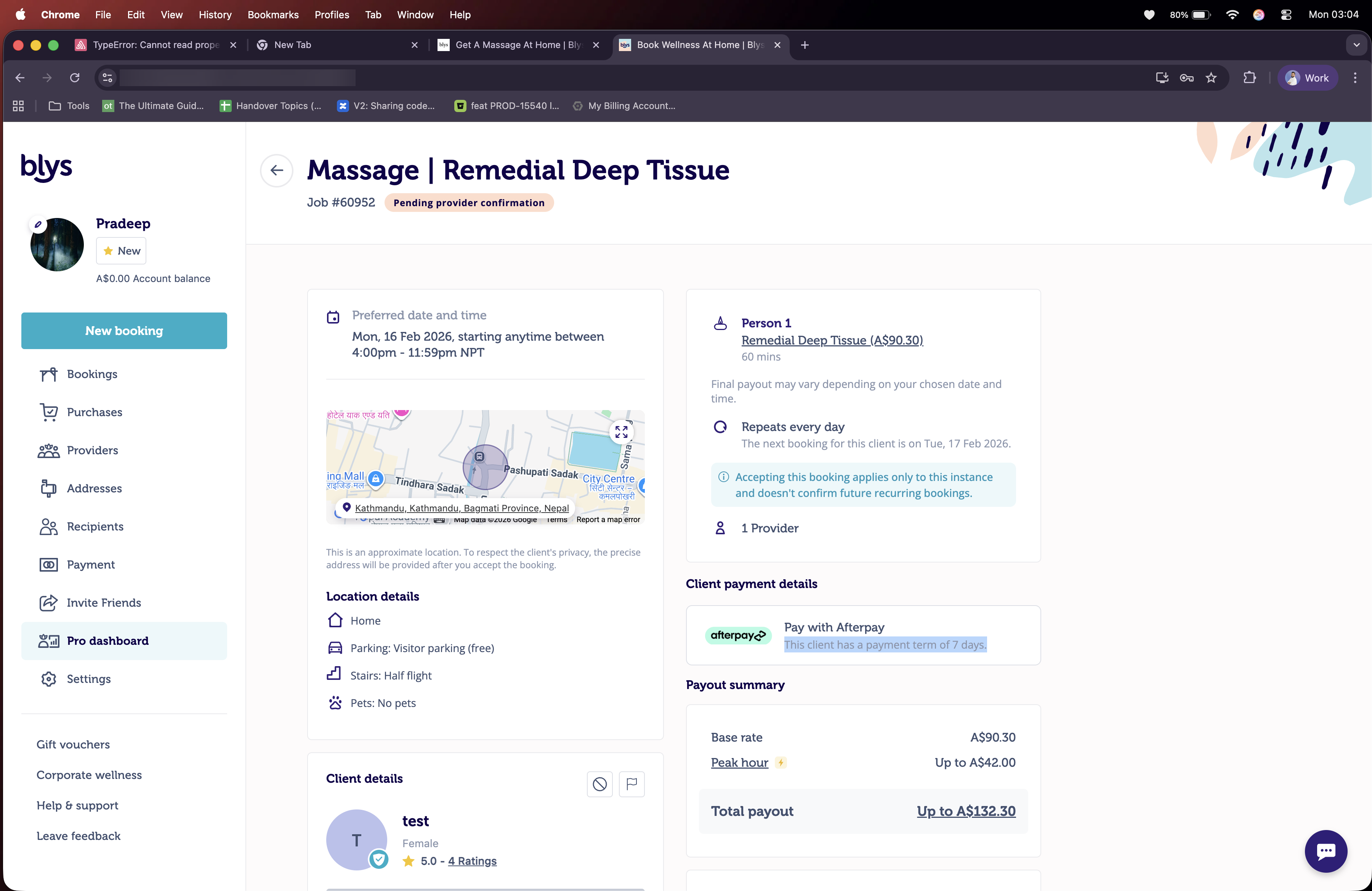1372x891 pixels.
Task: Click the block client icon
Action: pyautogui.click(x=599, y=784)
